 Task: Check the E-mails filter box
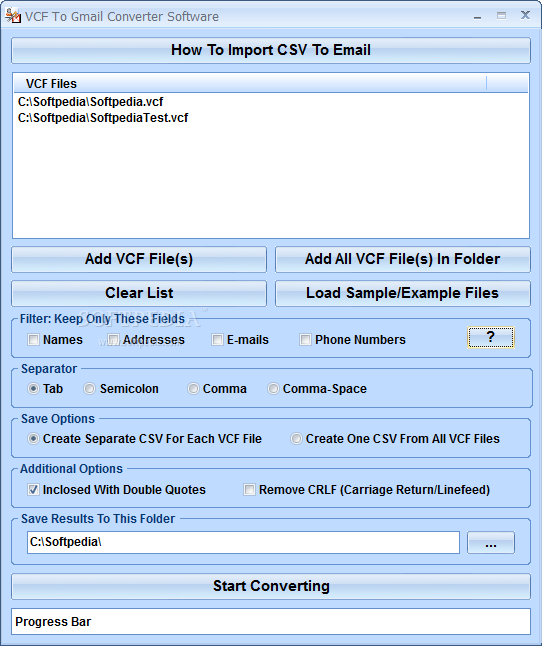coord(217,339)
